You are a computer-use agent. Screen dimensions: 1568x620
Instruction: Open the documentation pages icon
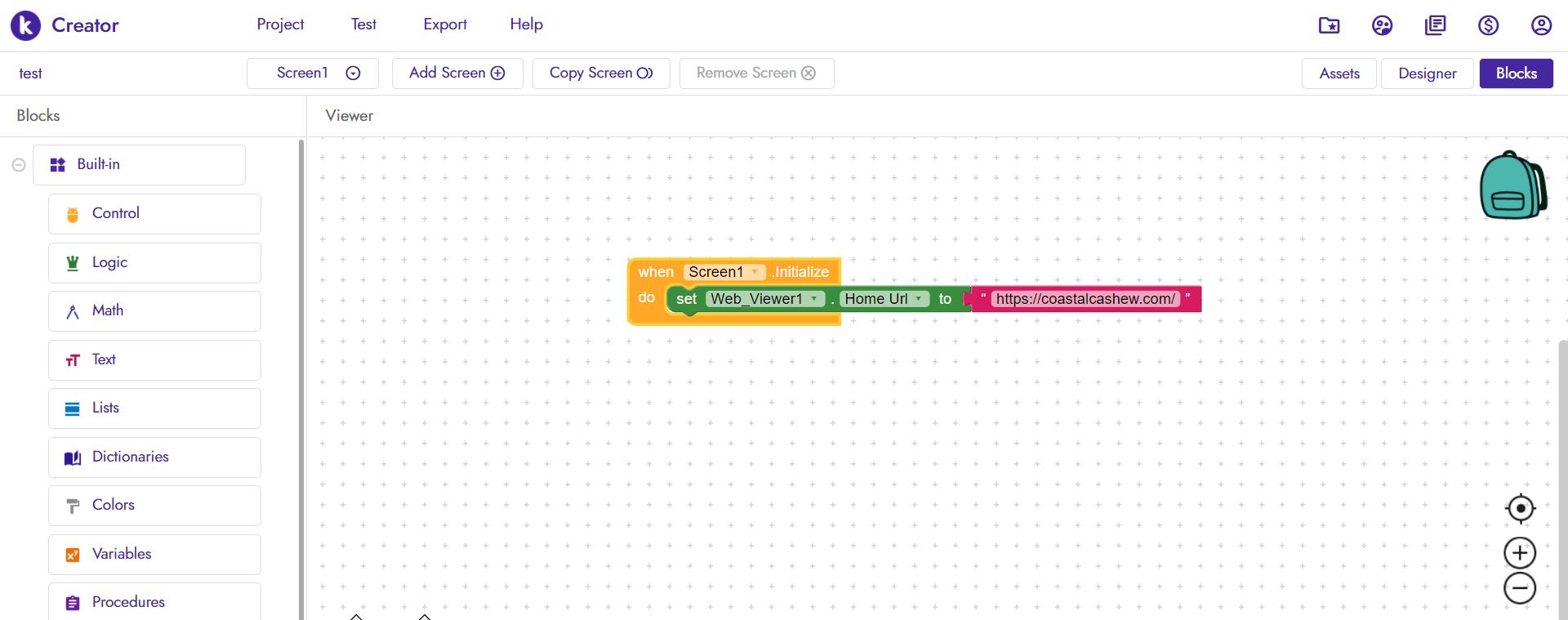tap(1435, 25)
